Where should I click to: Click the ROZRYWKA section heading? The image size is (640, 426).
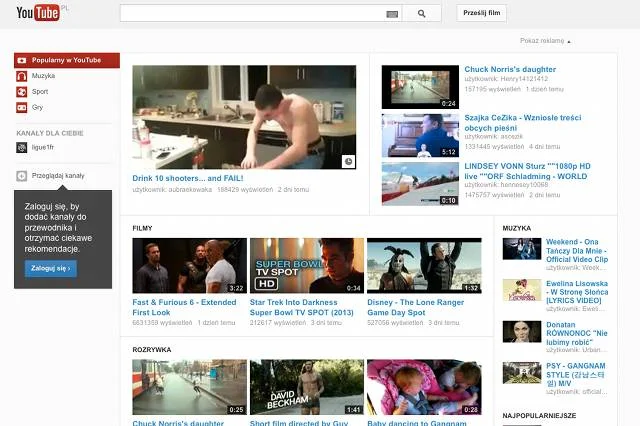(x=152, y=350)
